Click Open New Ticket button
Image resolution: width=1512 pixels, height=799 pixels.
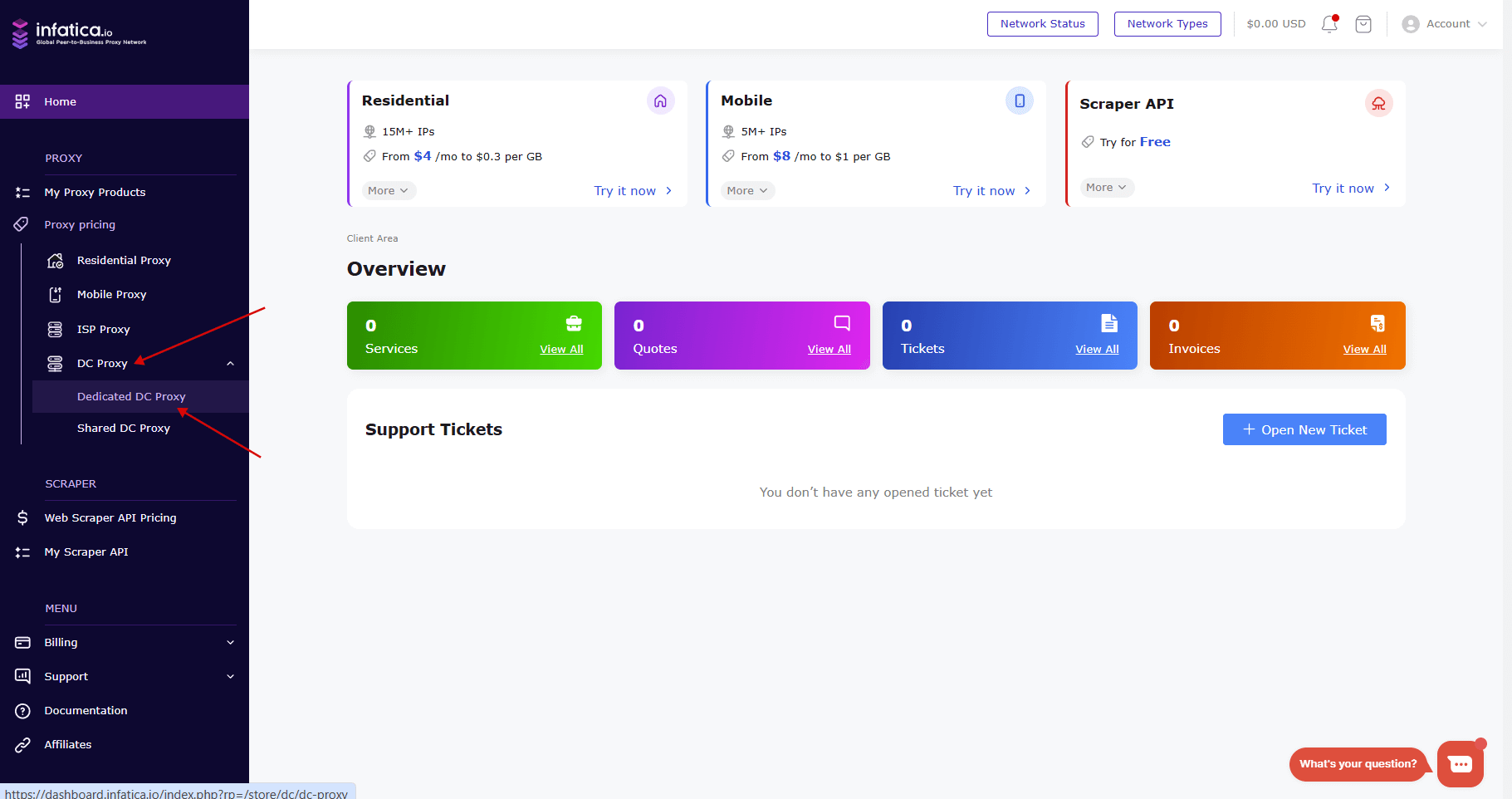tap(1304, 429)
